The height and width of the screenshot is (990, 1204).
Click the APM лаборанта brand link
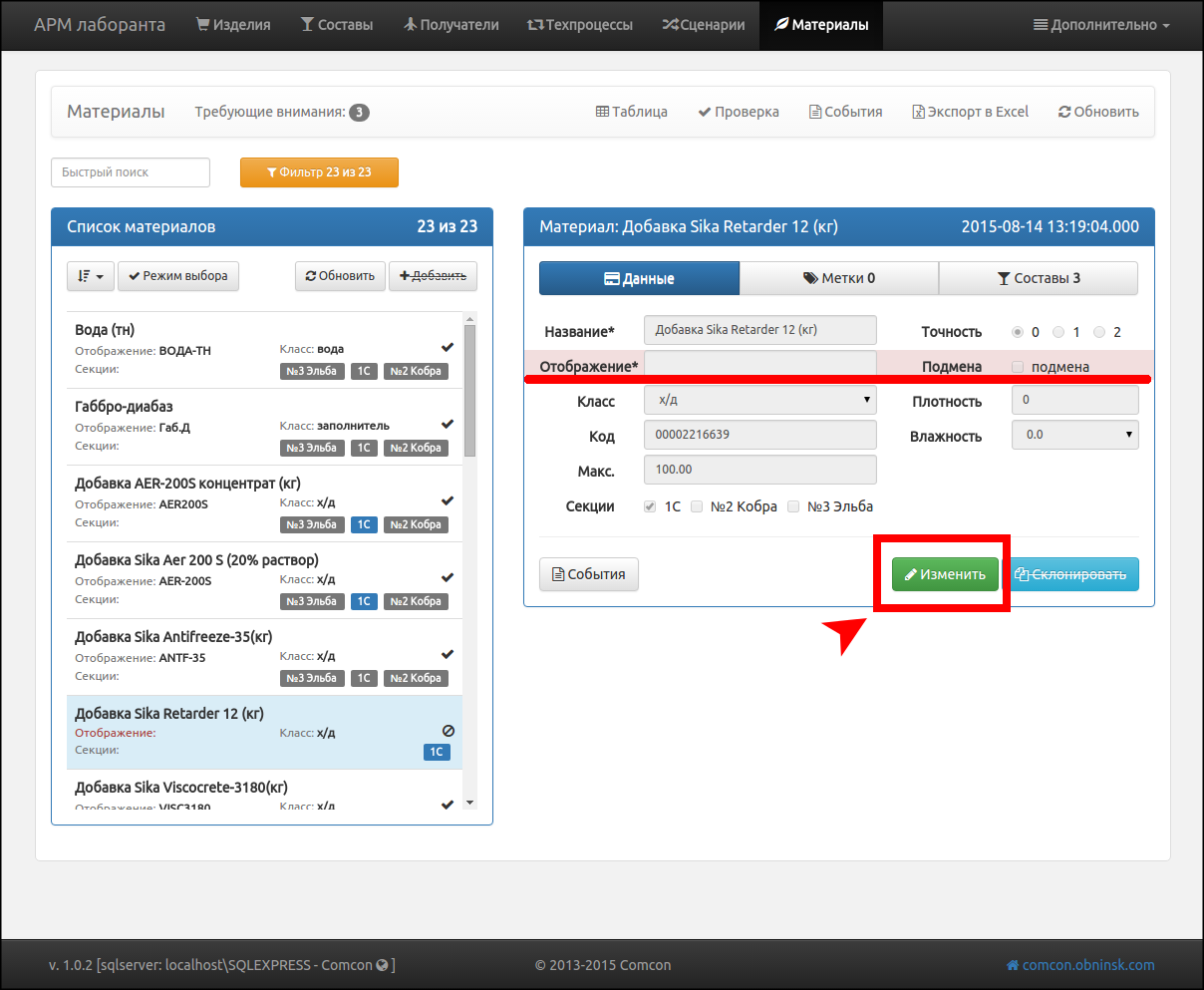pos(100,25)
